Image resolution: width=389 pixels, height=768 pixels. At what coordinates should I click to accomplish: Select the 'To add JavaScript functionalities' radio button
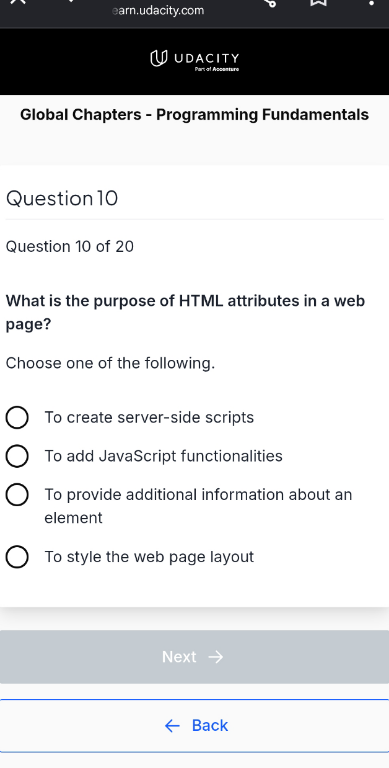[17, 456]
